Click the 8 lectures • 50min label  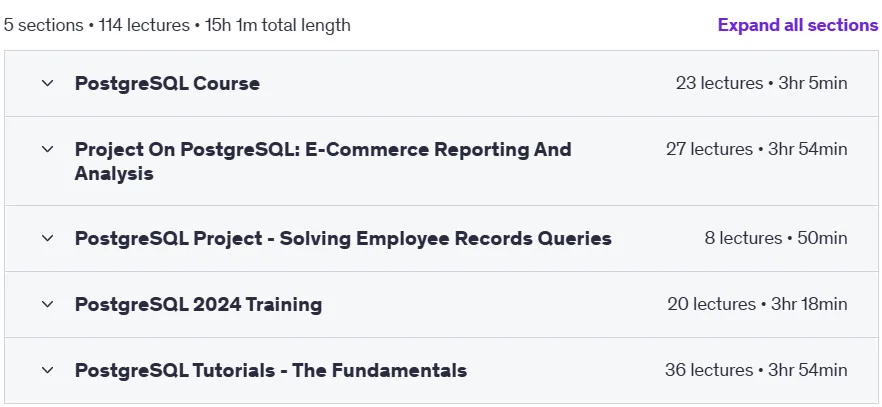776,238
